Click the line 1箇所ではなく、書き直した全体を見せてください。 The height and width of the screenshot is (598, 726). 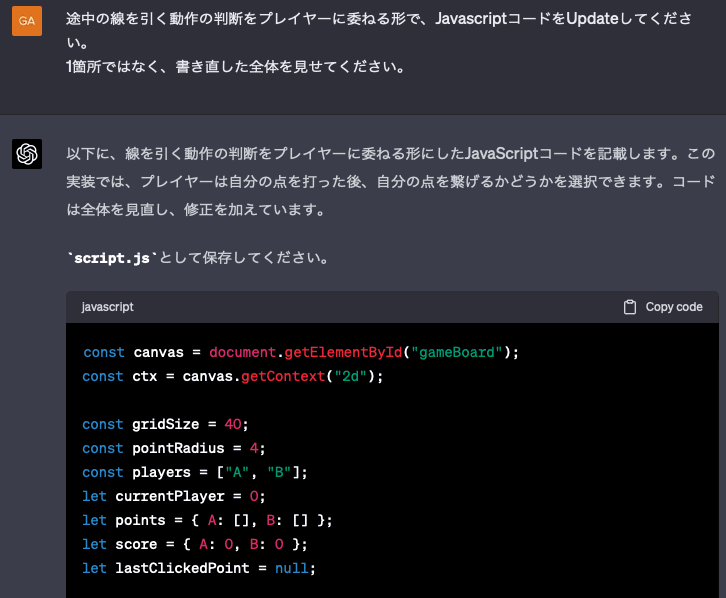[236, 67]
